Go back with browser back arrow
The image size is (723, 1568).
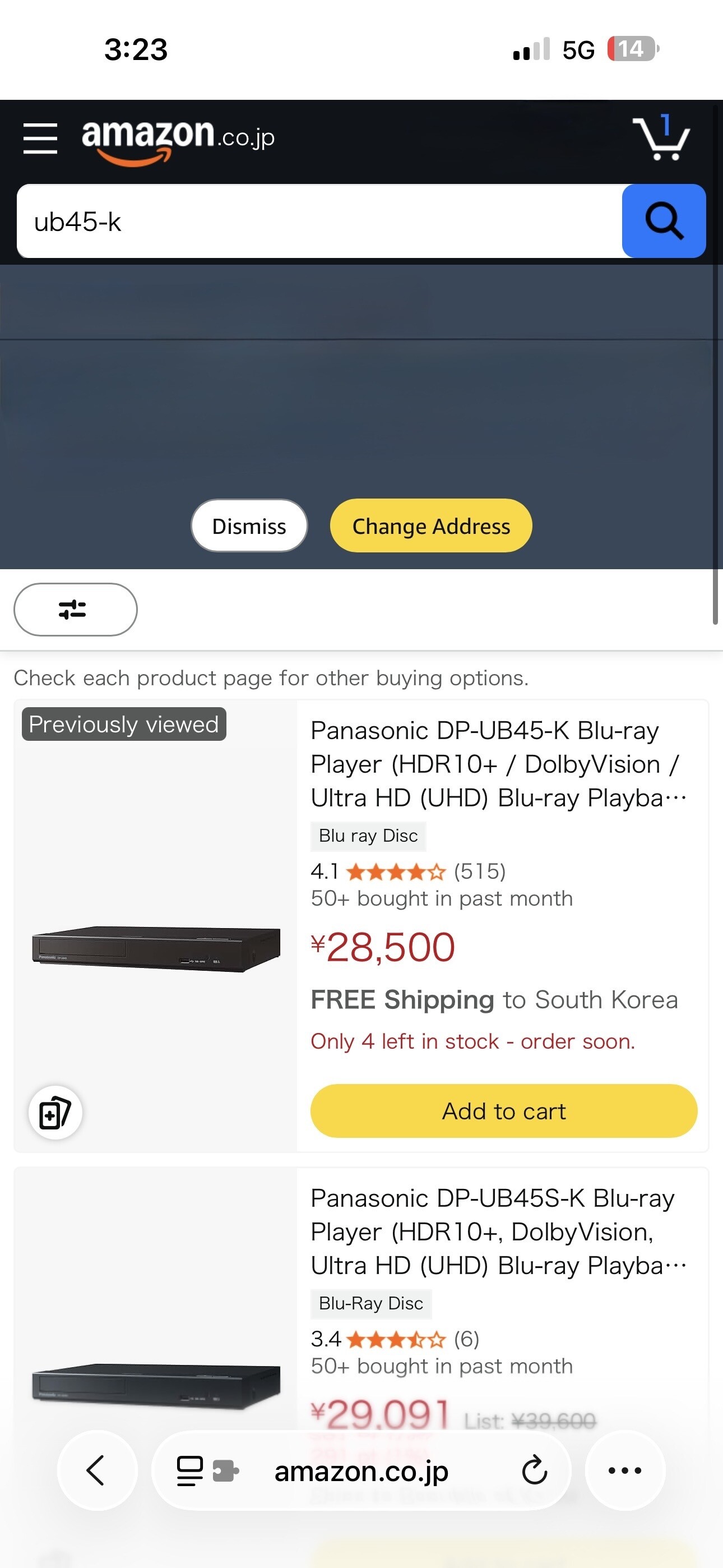point(97,1470)
